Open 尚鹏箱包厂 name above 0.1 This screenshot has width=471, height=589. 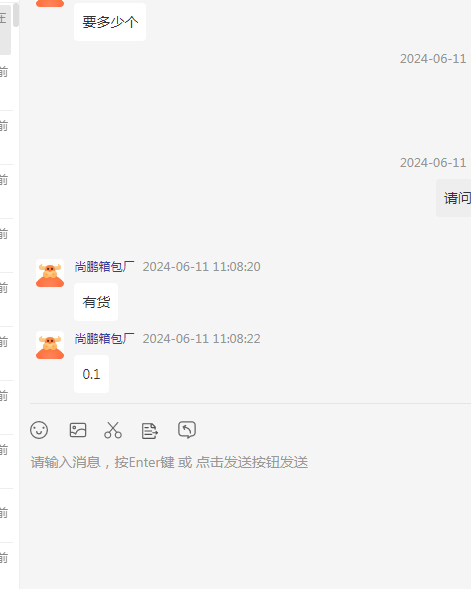point(104,339)
